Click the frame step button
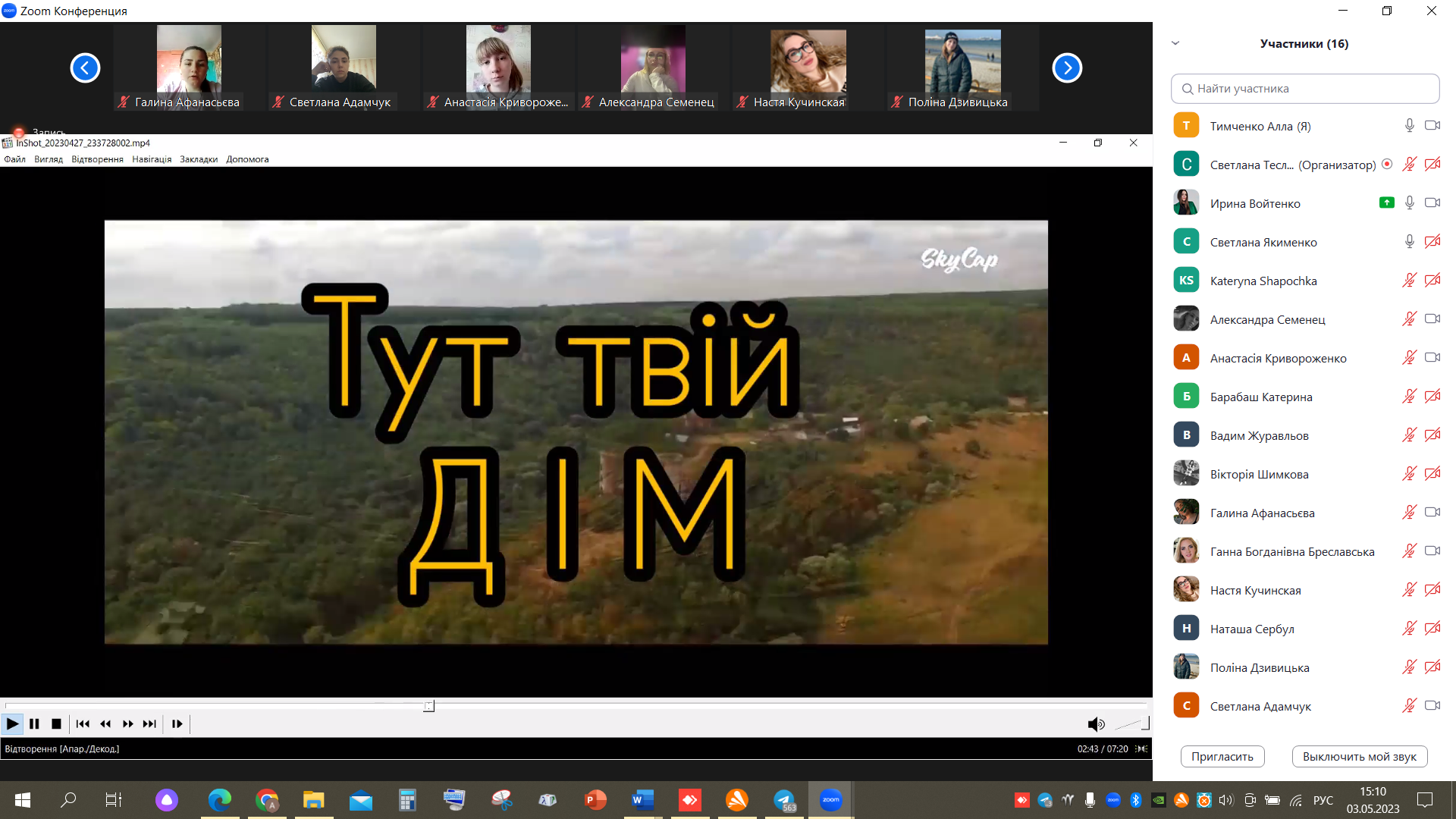1456x819 pixels. (177, 724)
